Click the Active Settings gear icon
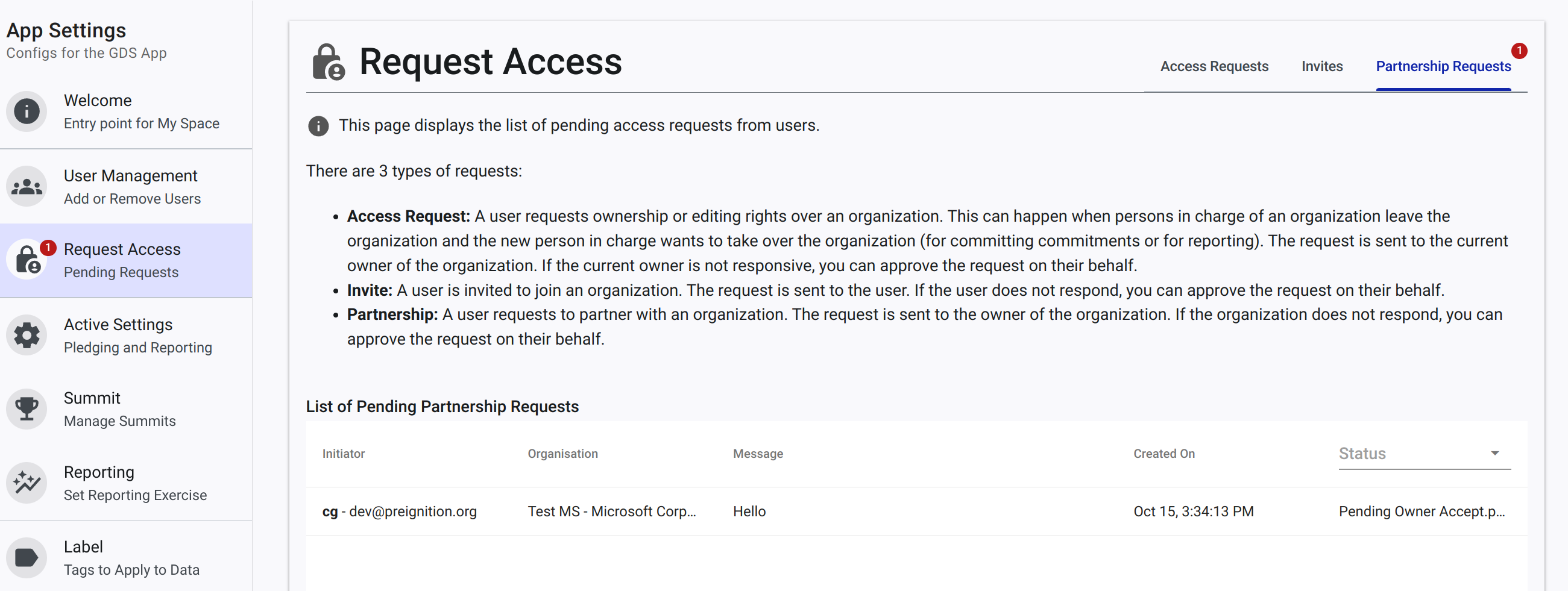The height and width of the screenshot is (591, 1568). (27, 335)
